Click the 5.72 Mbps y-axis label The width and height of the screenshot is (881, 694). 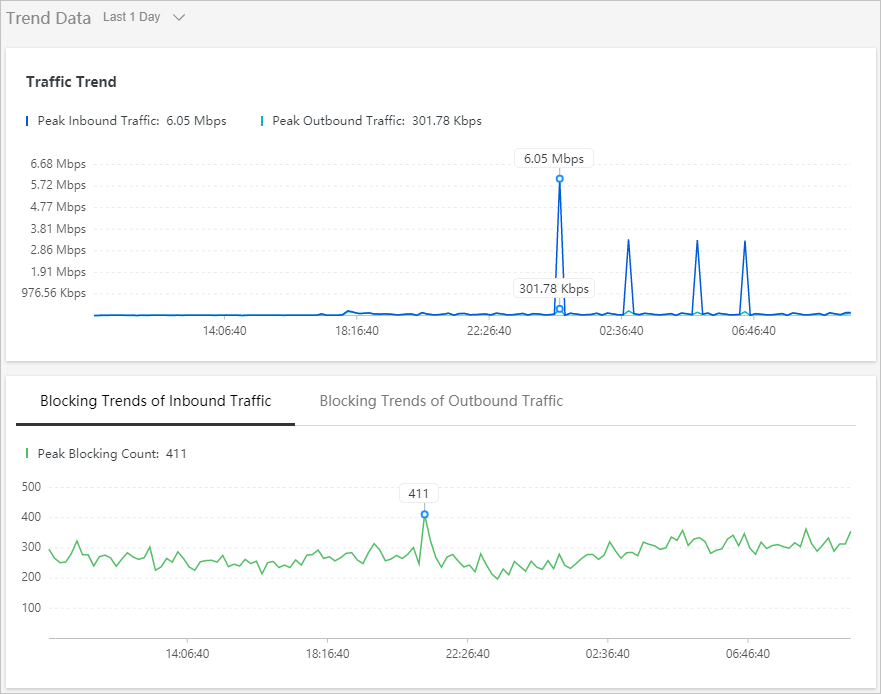click(x=58, y=185)
